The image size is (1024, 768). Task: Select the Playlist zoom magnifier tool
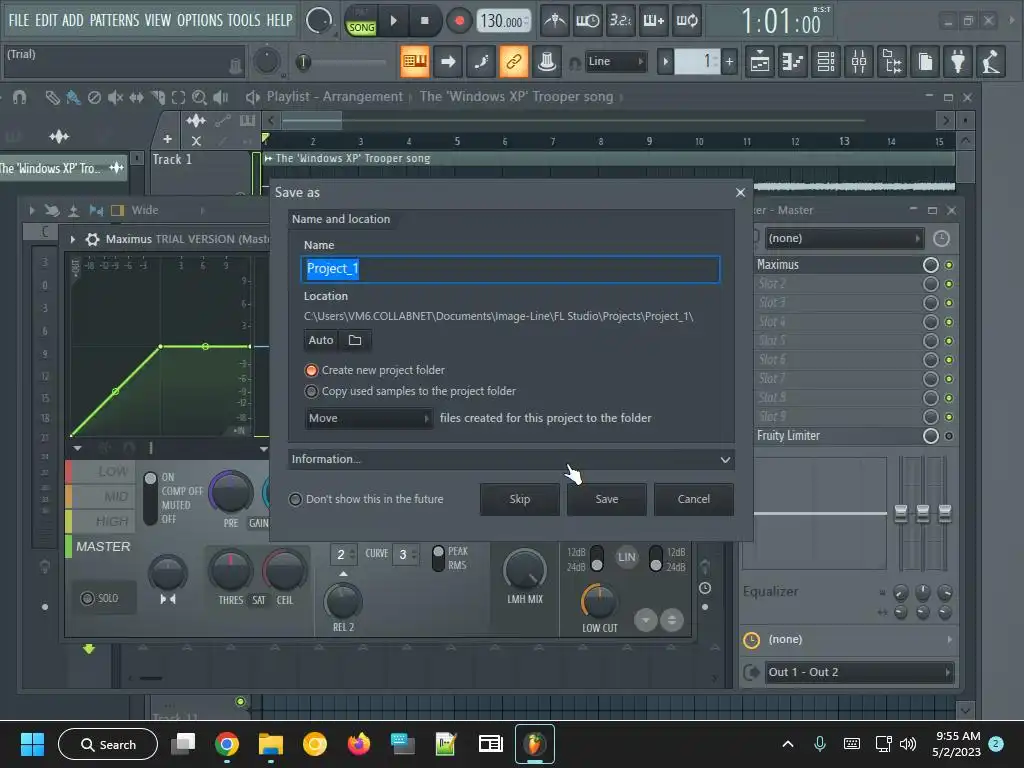(199, 97)
